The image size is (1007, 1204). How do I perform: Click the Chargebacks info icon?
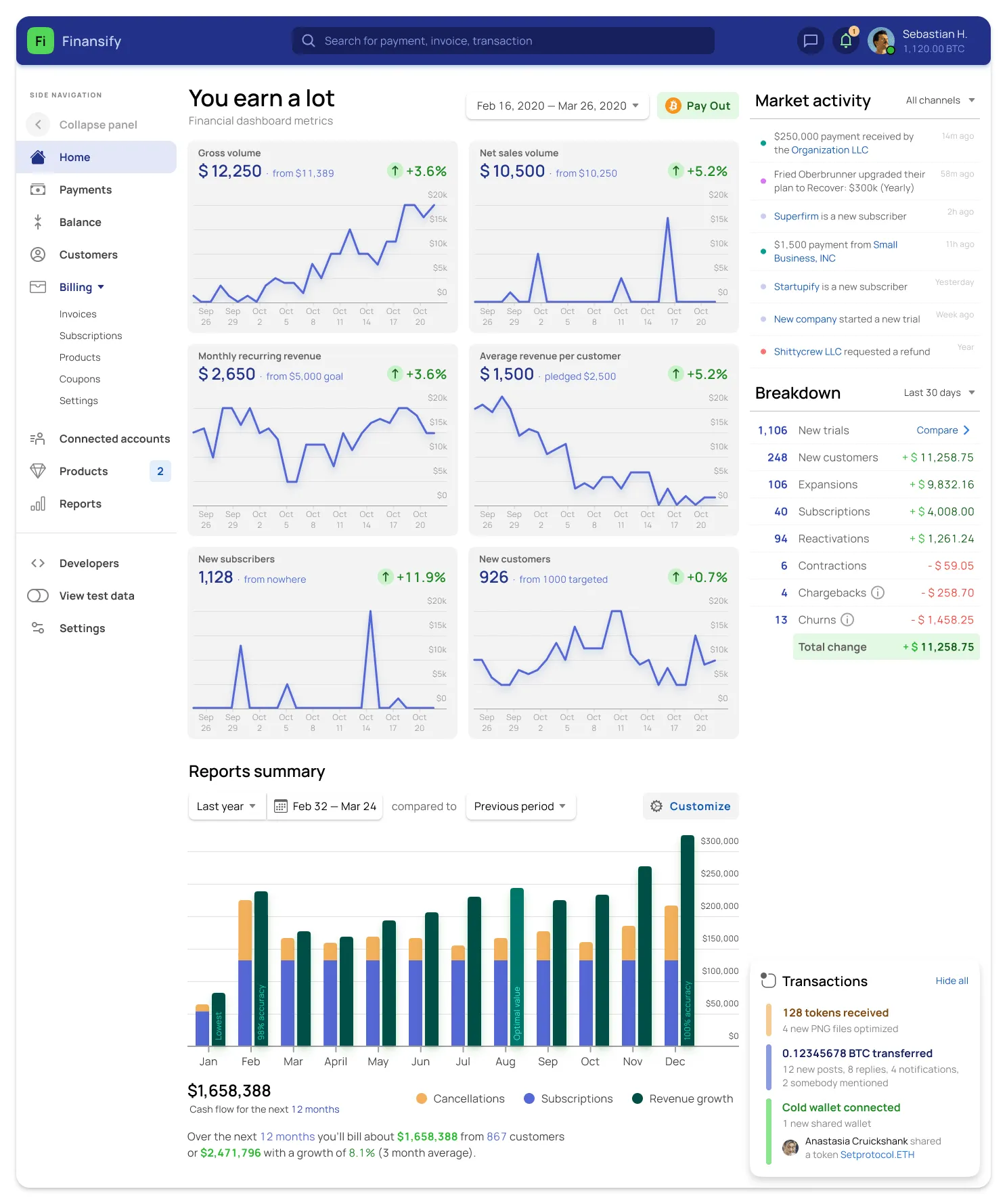pos(878,593)
